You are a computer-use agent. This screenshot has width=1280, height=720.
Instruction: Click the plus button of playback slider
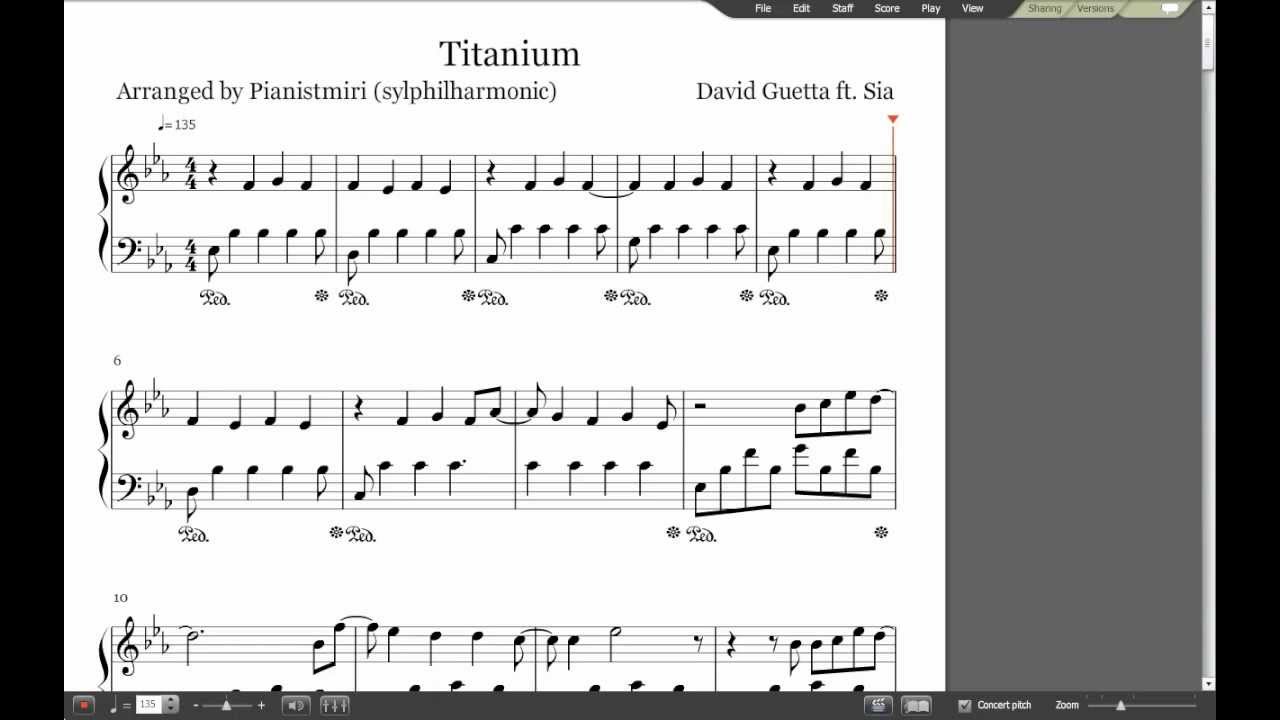point(261,705)
